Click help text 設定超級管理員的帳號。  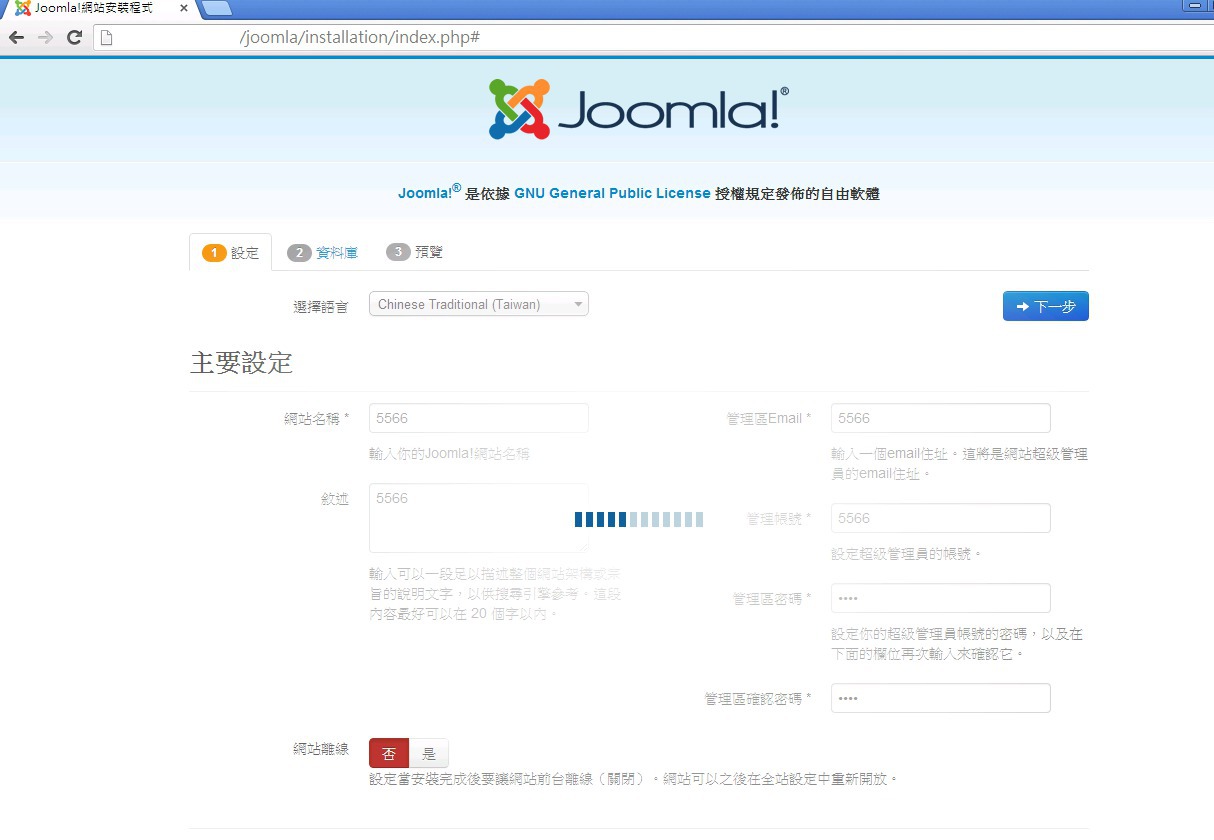907,554
